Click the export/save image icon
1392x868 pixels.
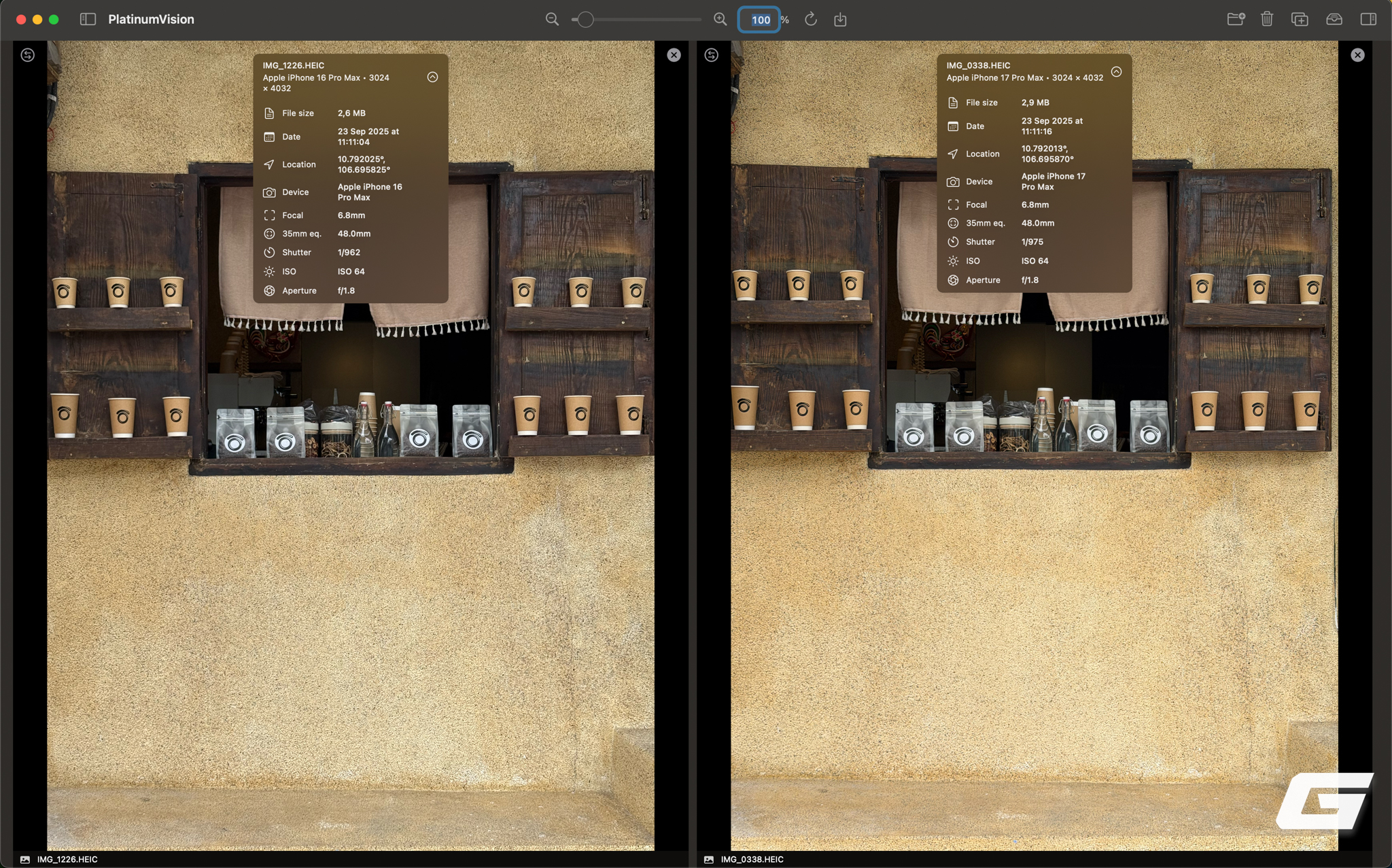point(840,20)
